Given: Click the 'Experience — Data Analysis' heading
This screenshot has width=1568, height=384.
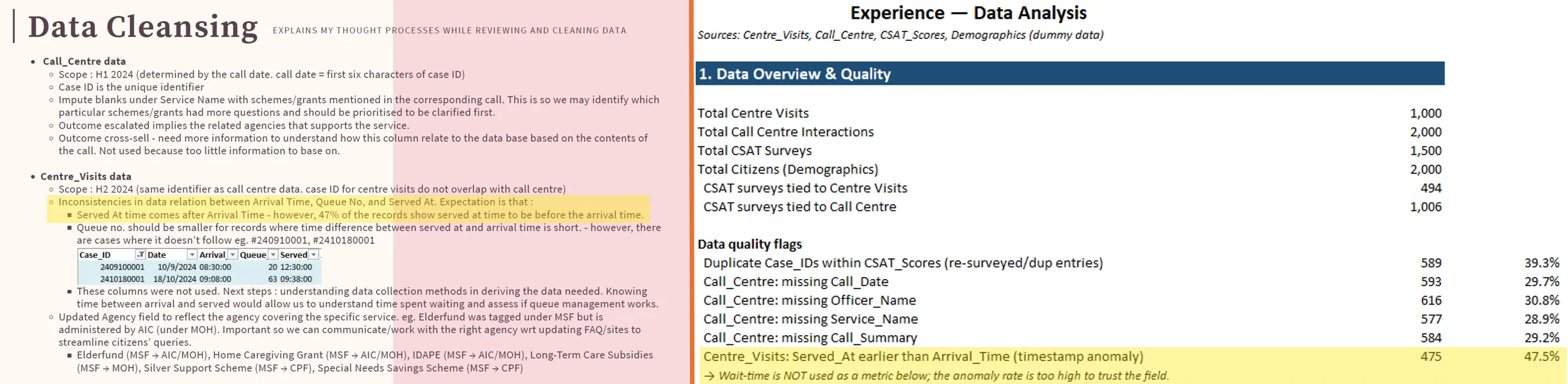Looking at the screenshot, I should click(968, 13).
